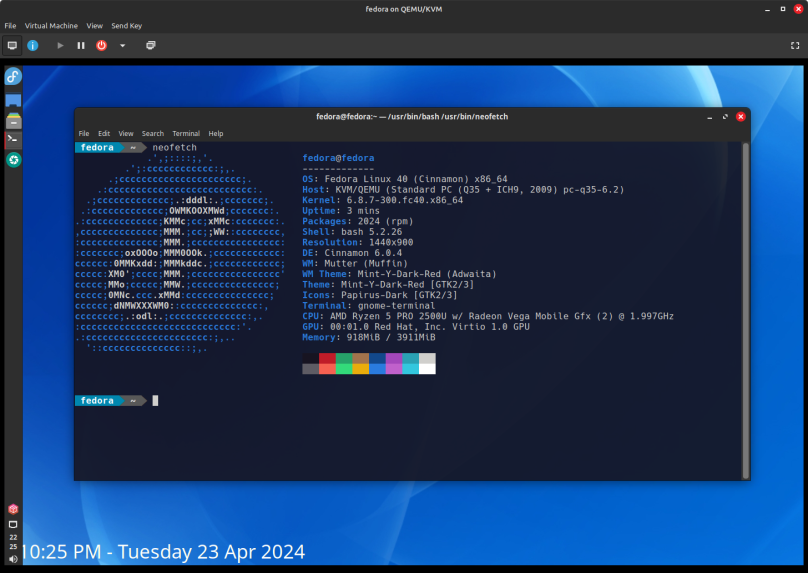Open the network tray icon
Screen dimensions: 808x573
(13, 525)
